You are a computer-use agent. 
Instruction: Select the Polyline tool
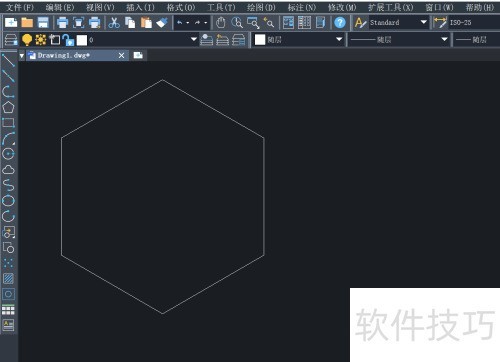(x=8, y=92)
